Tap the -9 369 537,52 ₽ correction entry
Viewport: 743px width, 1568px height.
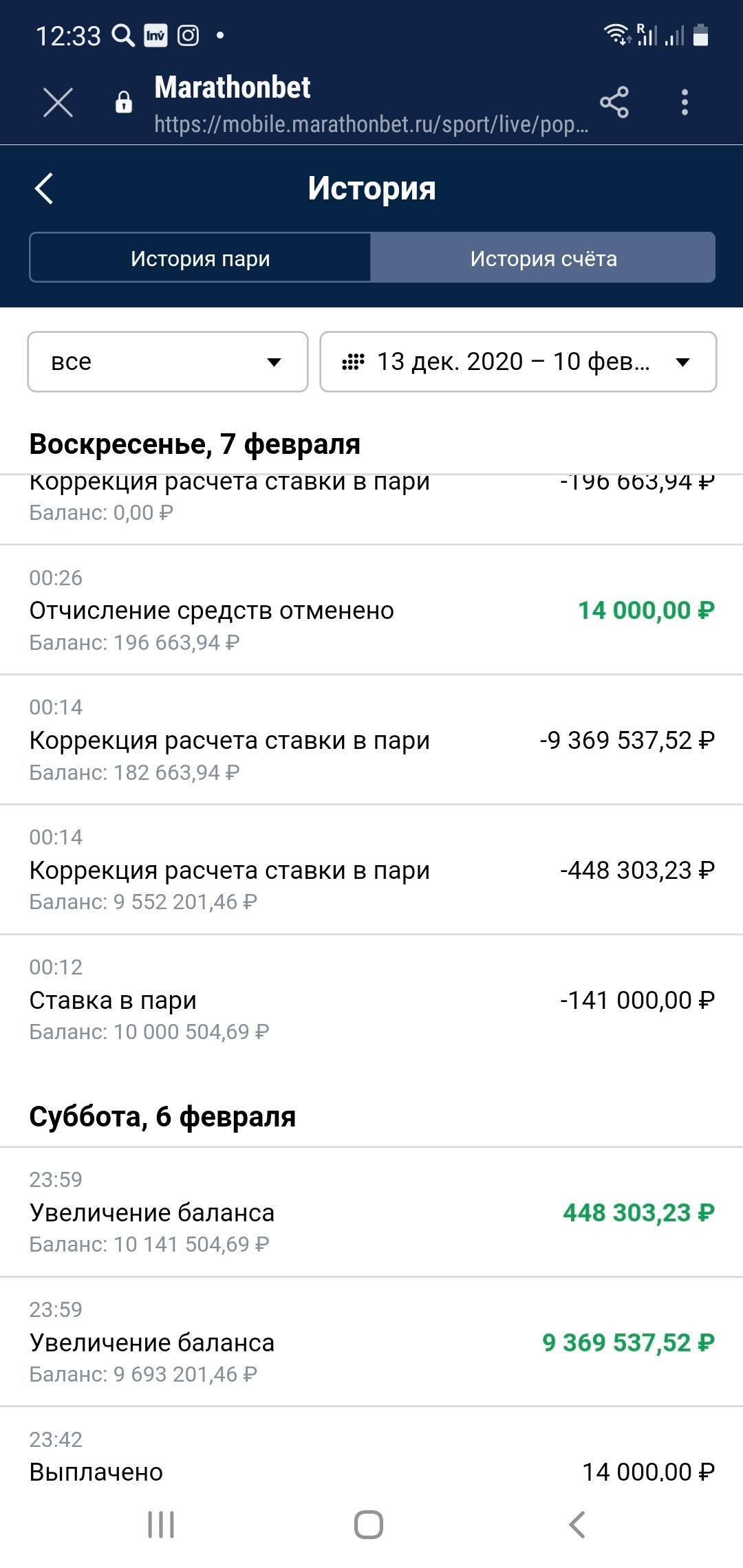click(371, 740)
